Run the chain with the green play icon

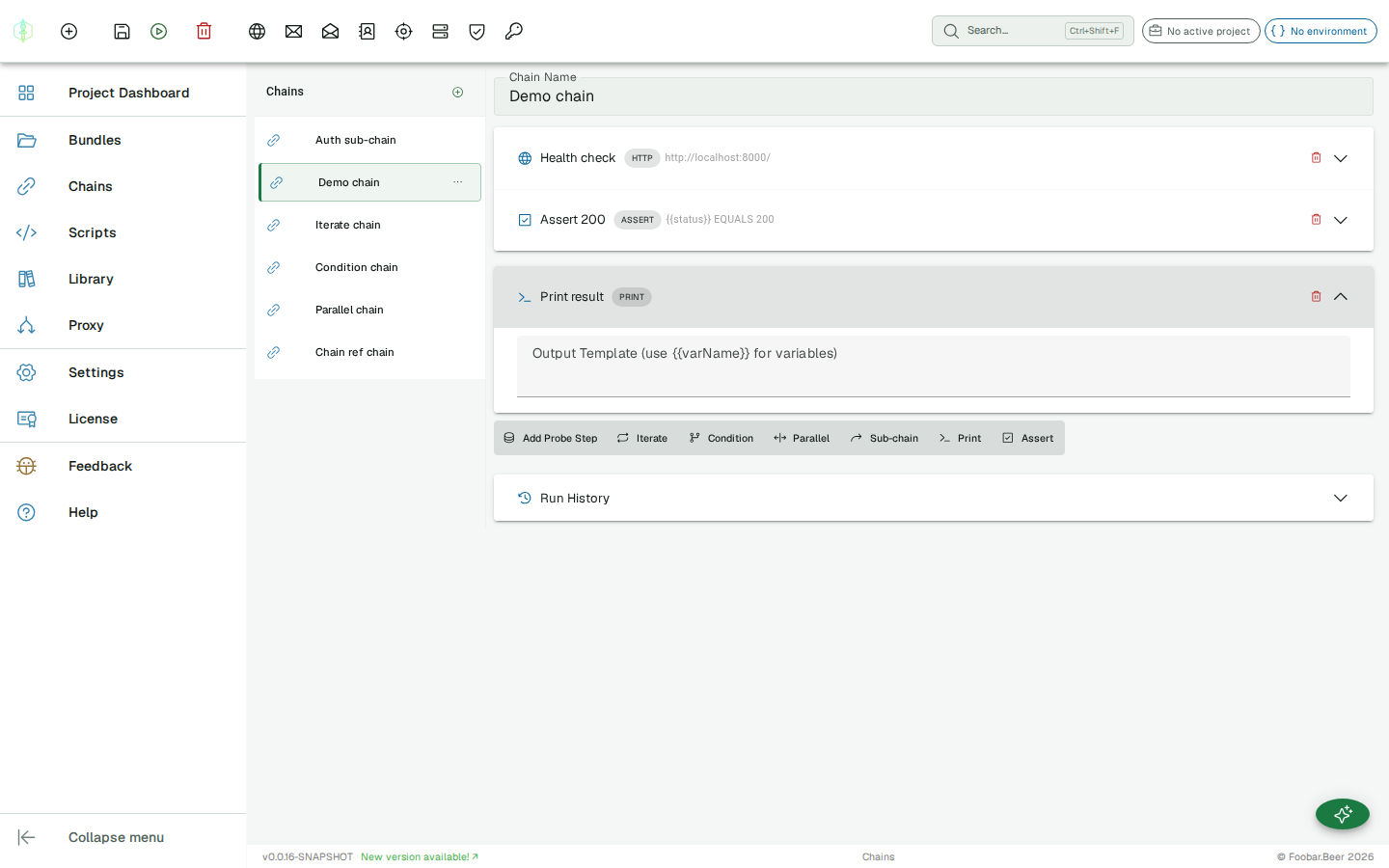point(159,31)
